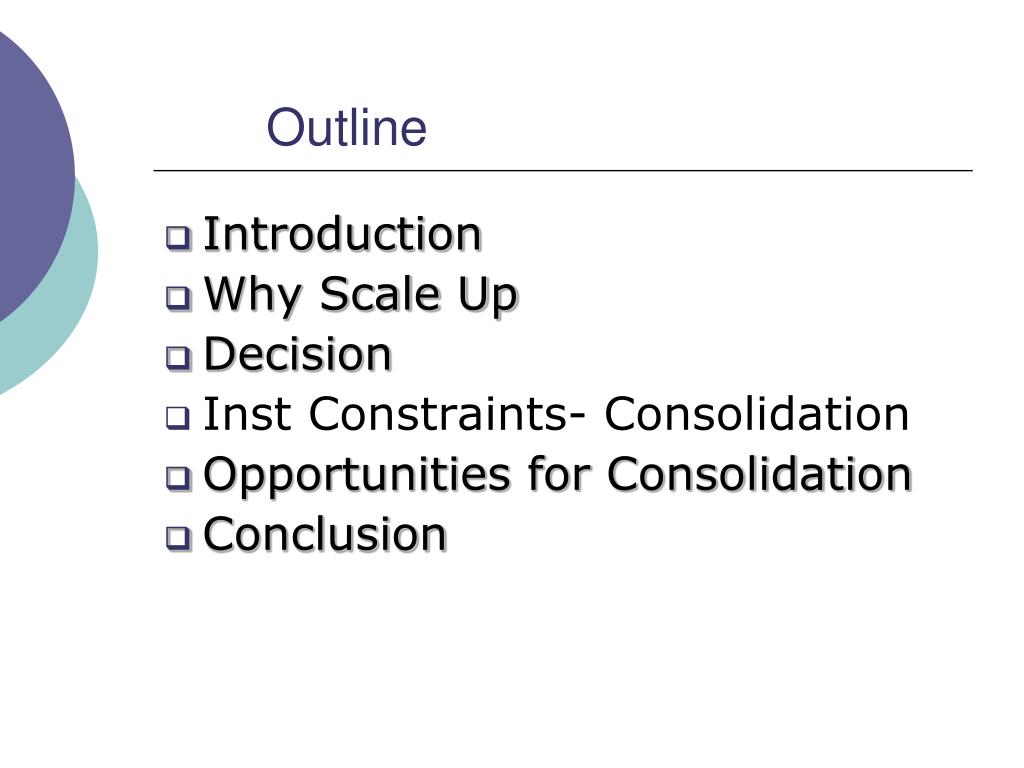Click the square bullet before Introduction

[x=178, y=238]
